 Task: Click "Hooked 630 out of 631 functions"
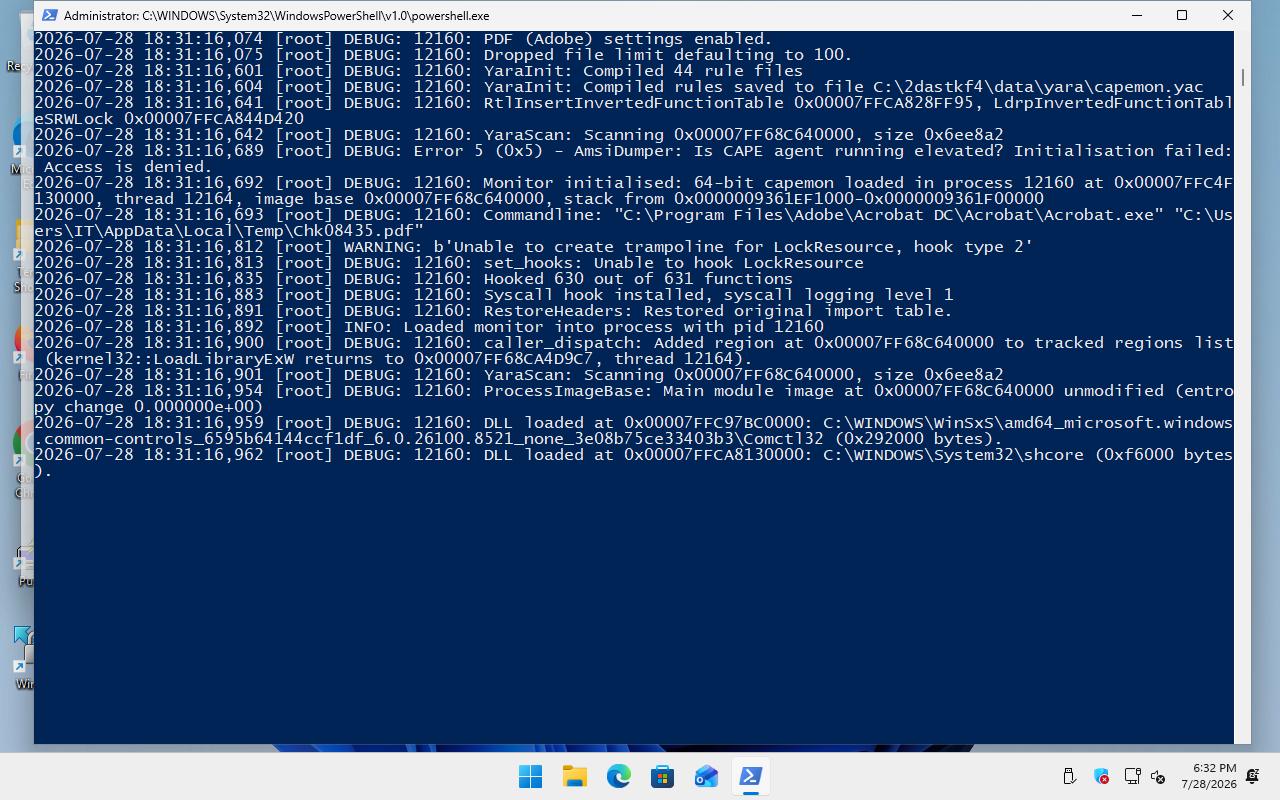638,279
